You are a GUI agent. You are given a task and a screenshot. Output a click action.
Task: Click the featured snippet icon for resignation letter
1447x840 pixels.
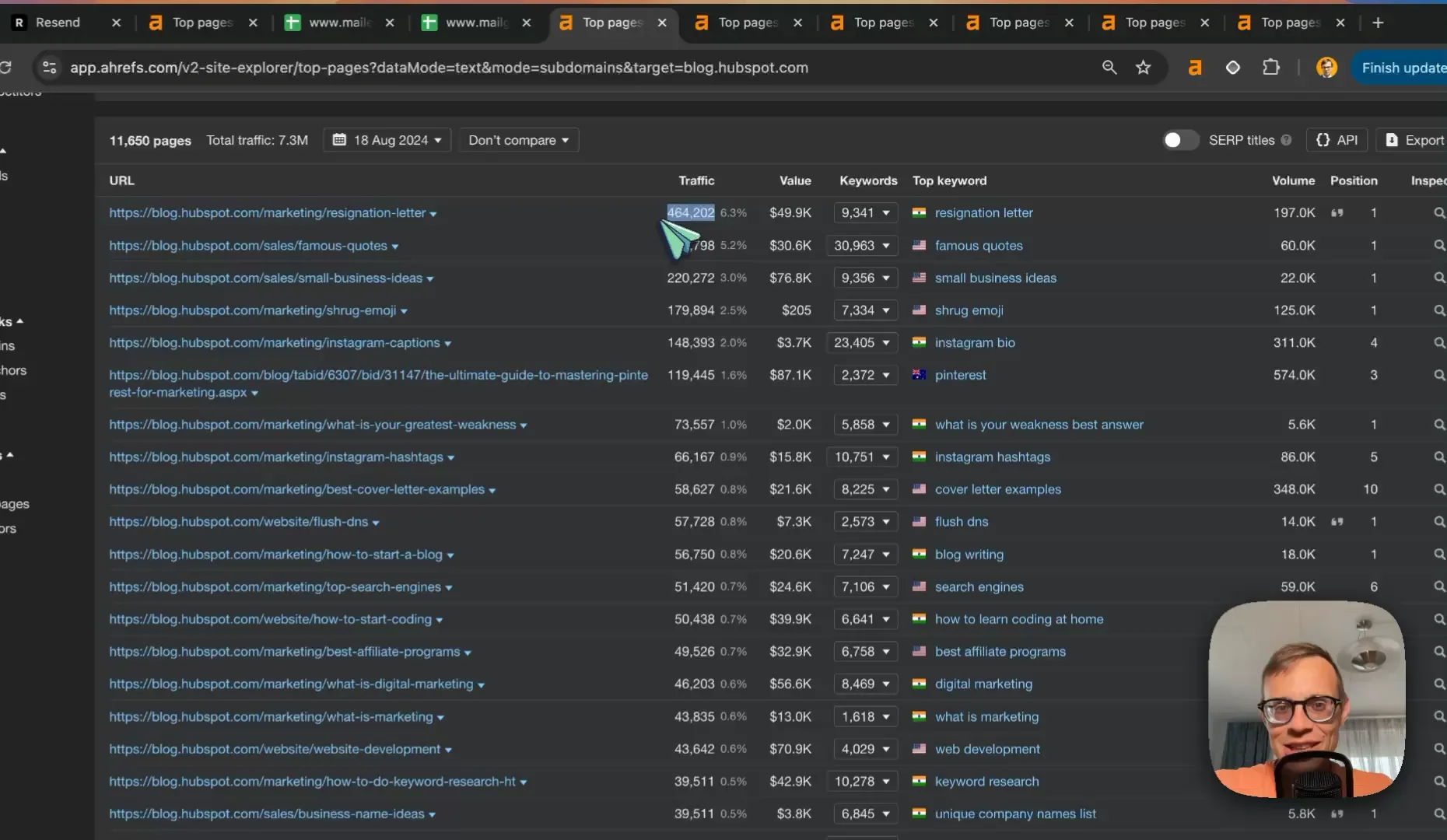point(1337,213)
